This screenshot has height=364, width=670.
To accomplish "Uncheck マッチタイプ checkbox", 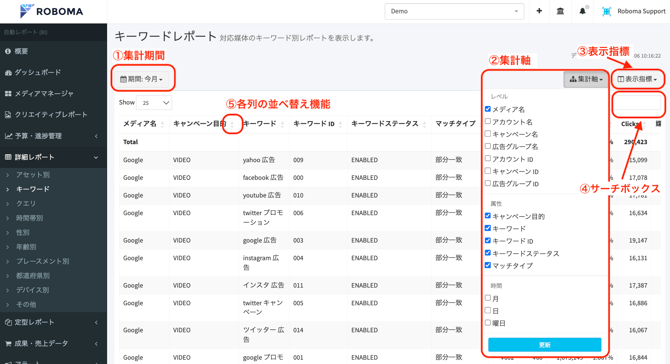I will tap(488, 265).
